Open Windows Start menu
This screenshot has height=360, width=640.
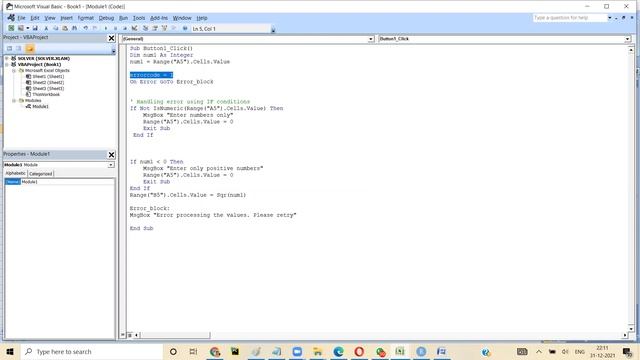pos(10,351)
